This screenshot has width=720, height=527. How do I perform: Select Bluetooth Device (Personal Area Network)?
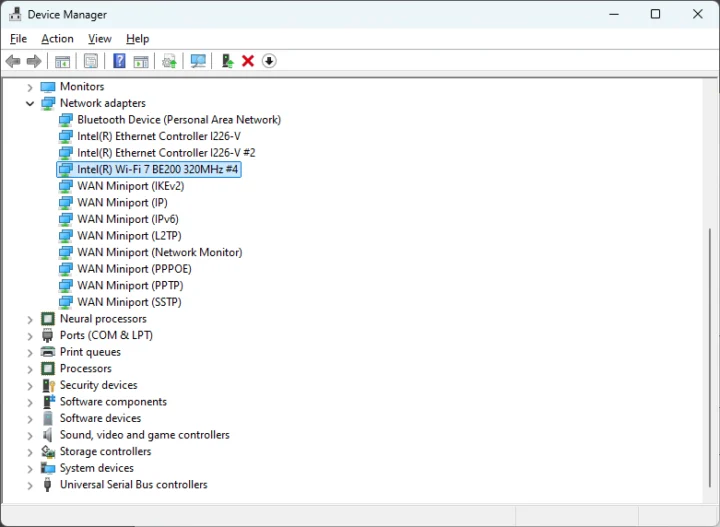tap(179, 120)
